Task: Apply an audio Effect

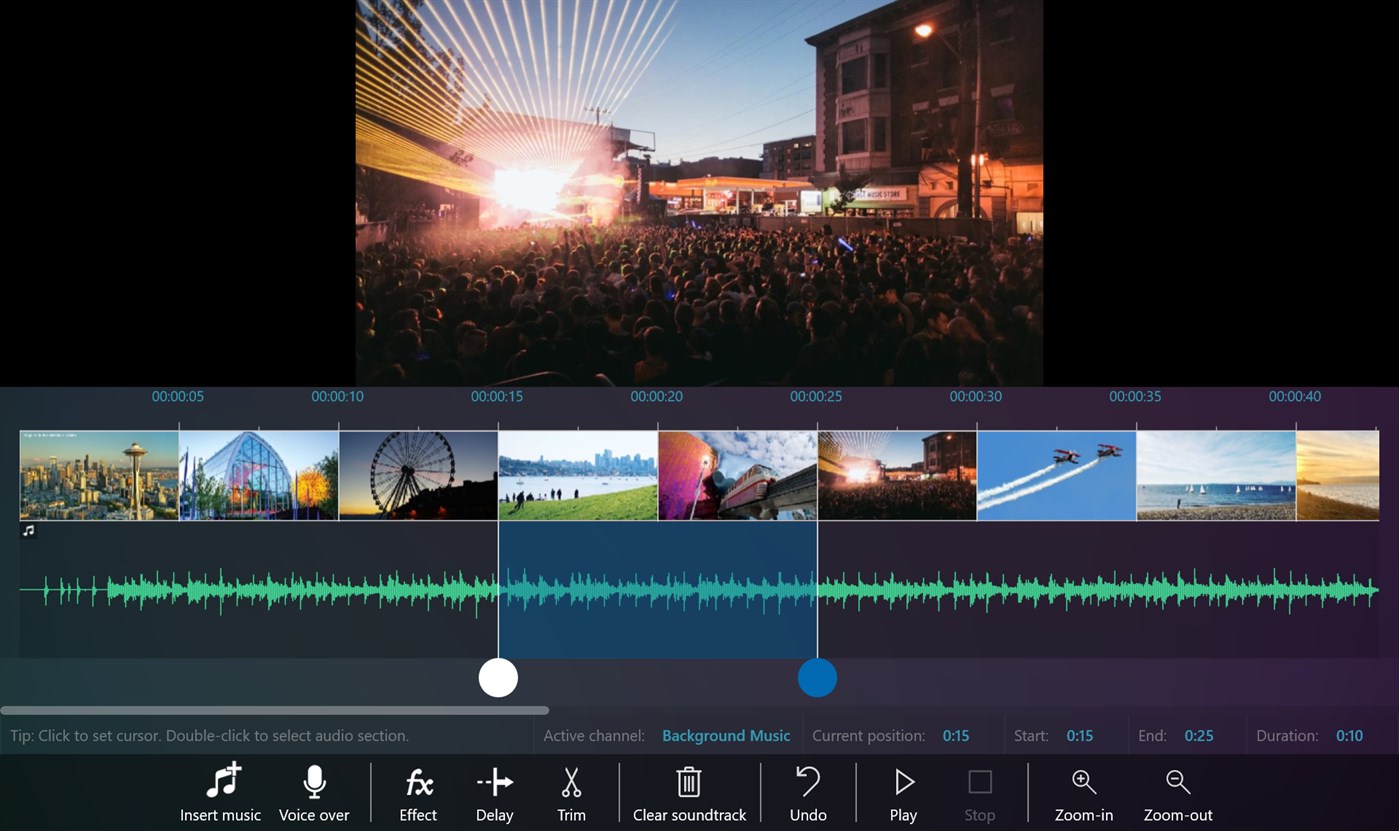Action: click(417, 790)
